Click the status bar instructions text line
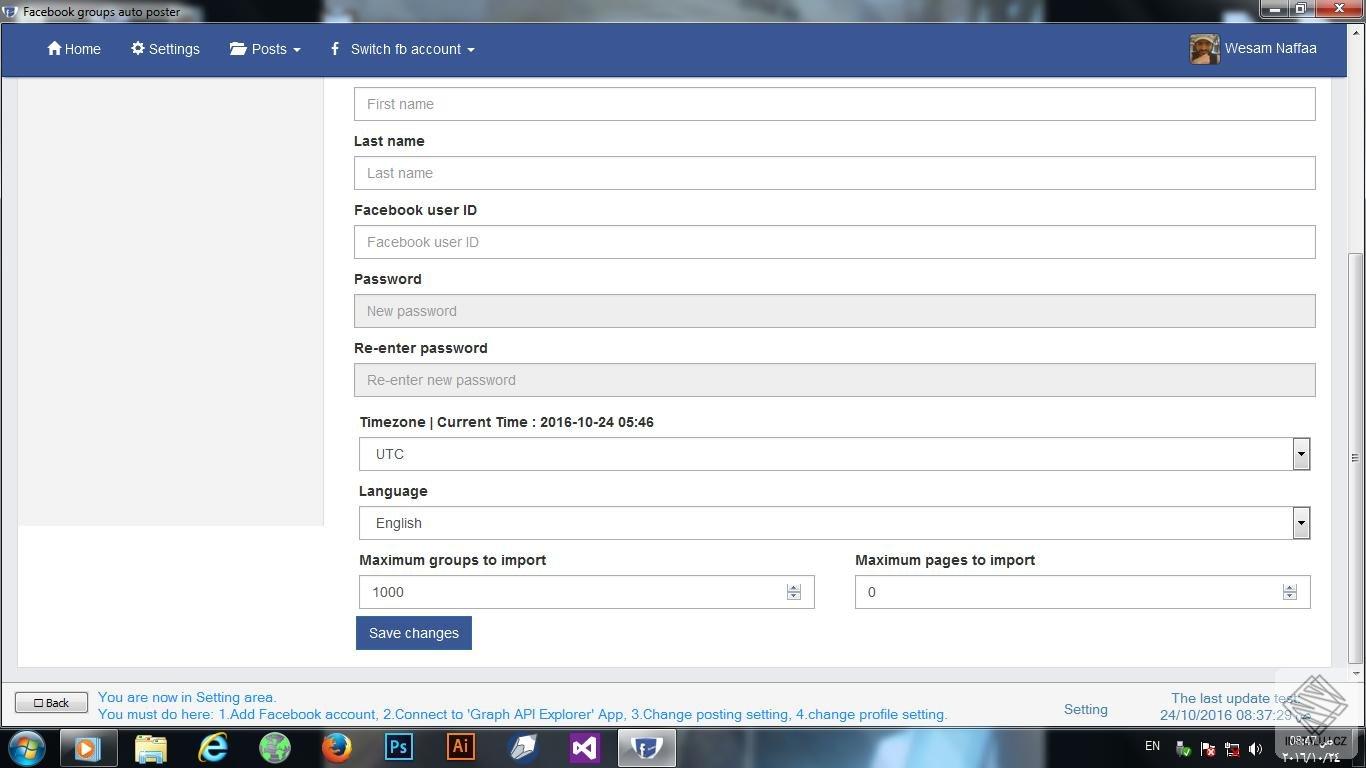The width and height of the screenshot is (1366, 768). [x=522, y=714]
